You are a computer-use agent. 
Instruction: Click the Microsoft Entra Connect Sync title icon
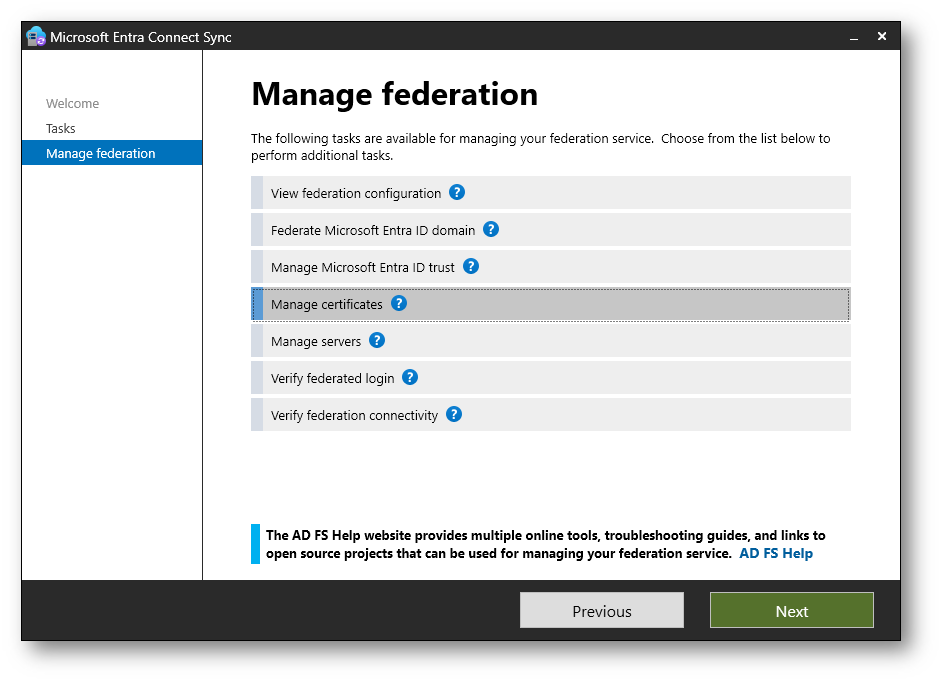pos(36,37)
